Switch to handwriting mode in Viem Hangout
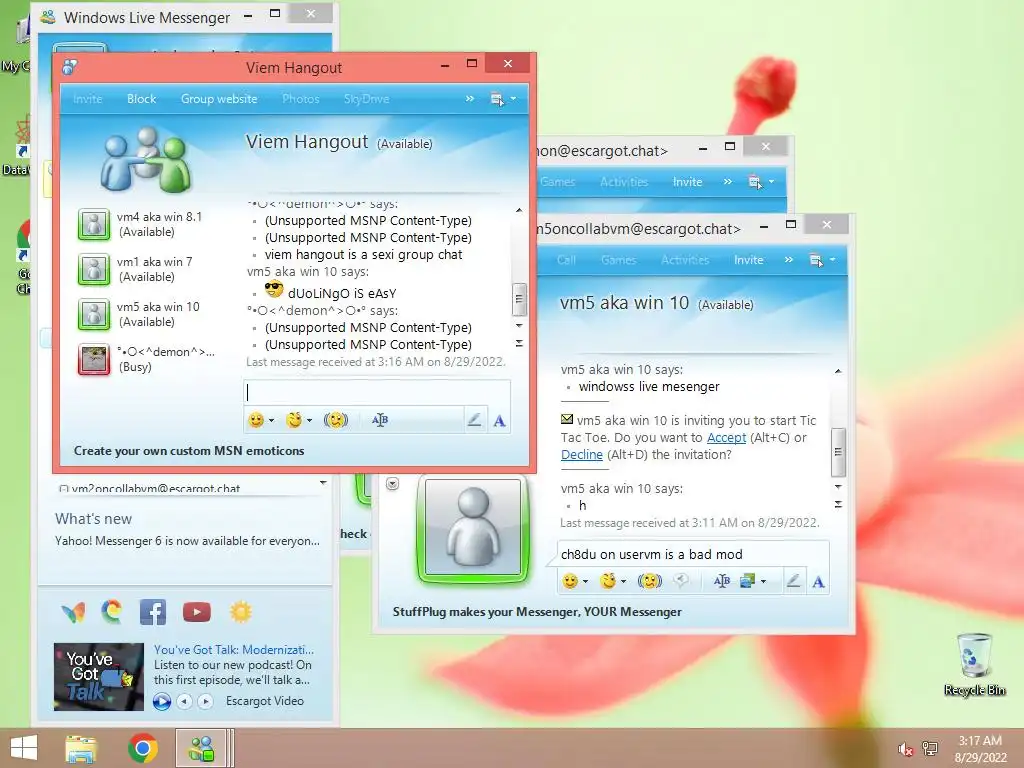This screenshot has width=1024, height=768. click(475, 420)
